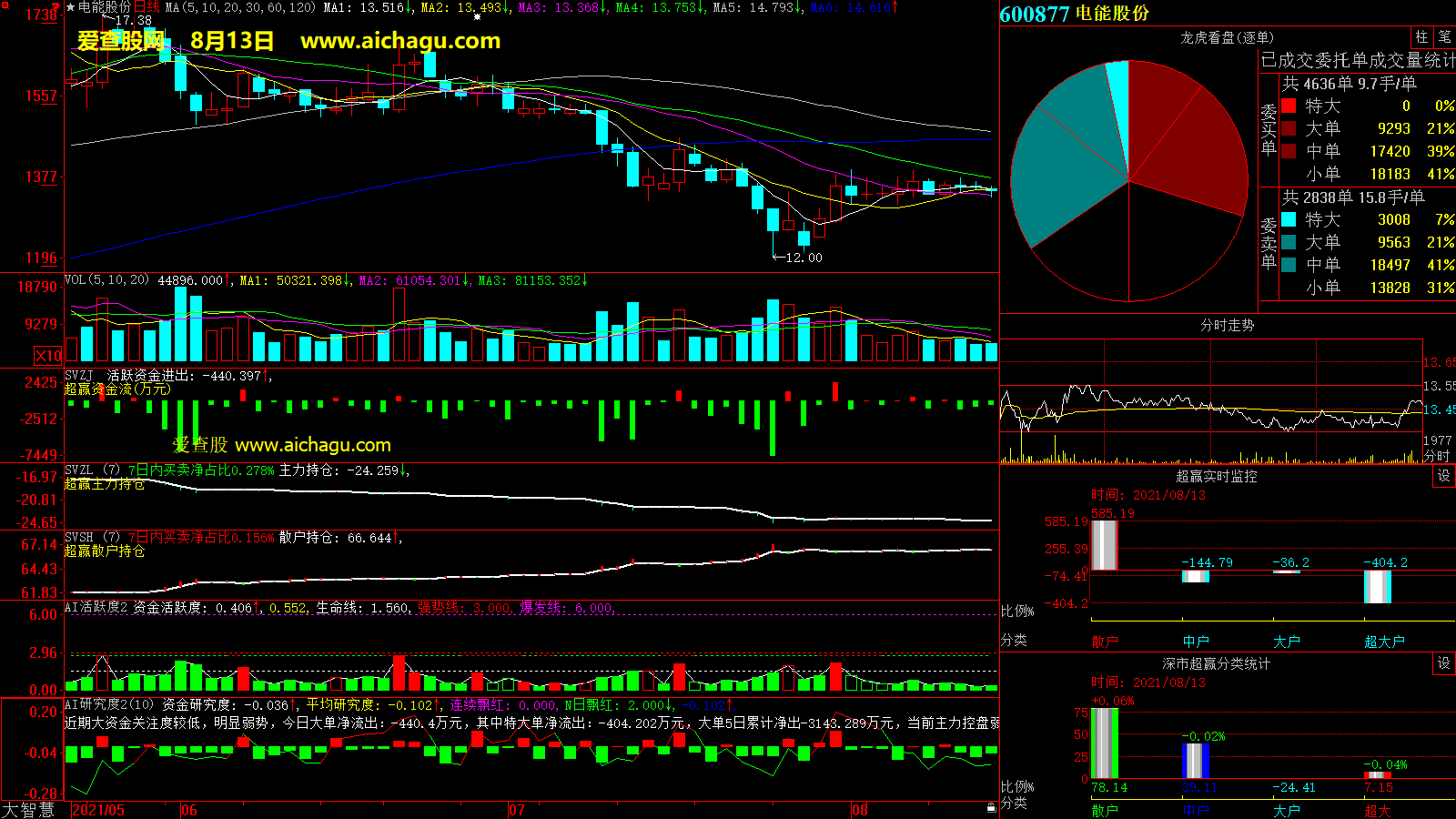The height and width of the screenshot is (819, 1456).
Task: Select the 龙虎看盘(逐单) panel title
Action: click(1227, 37)
